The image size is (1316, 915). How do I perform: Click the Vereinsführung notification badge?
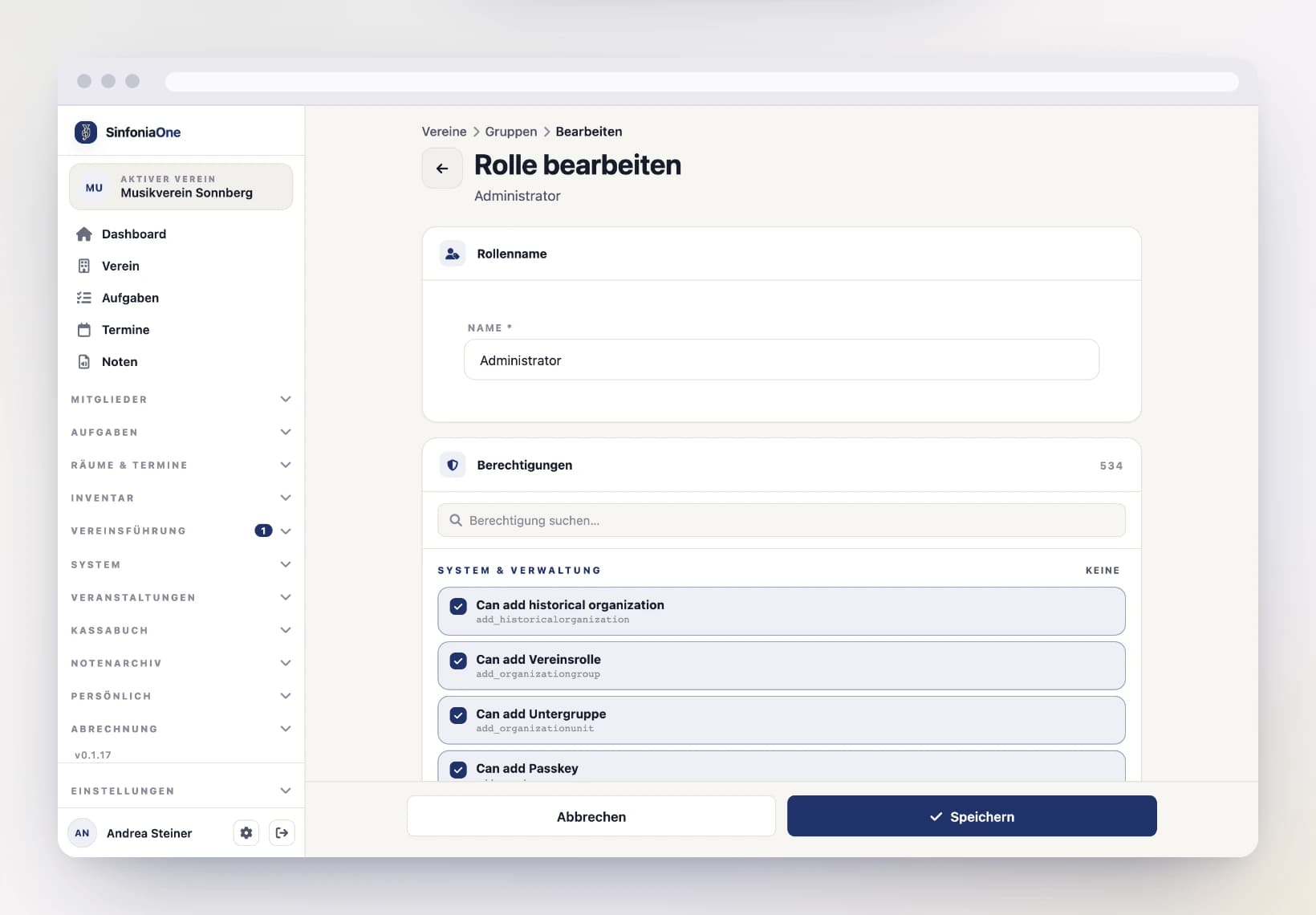pyautogui.click(x=263, y=531)
